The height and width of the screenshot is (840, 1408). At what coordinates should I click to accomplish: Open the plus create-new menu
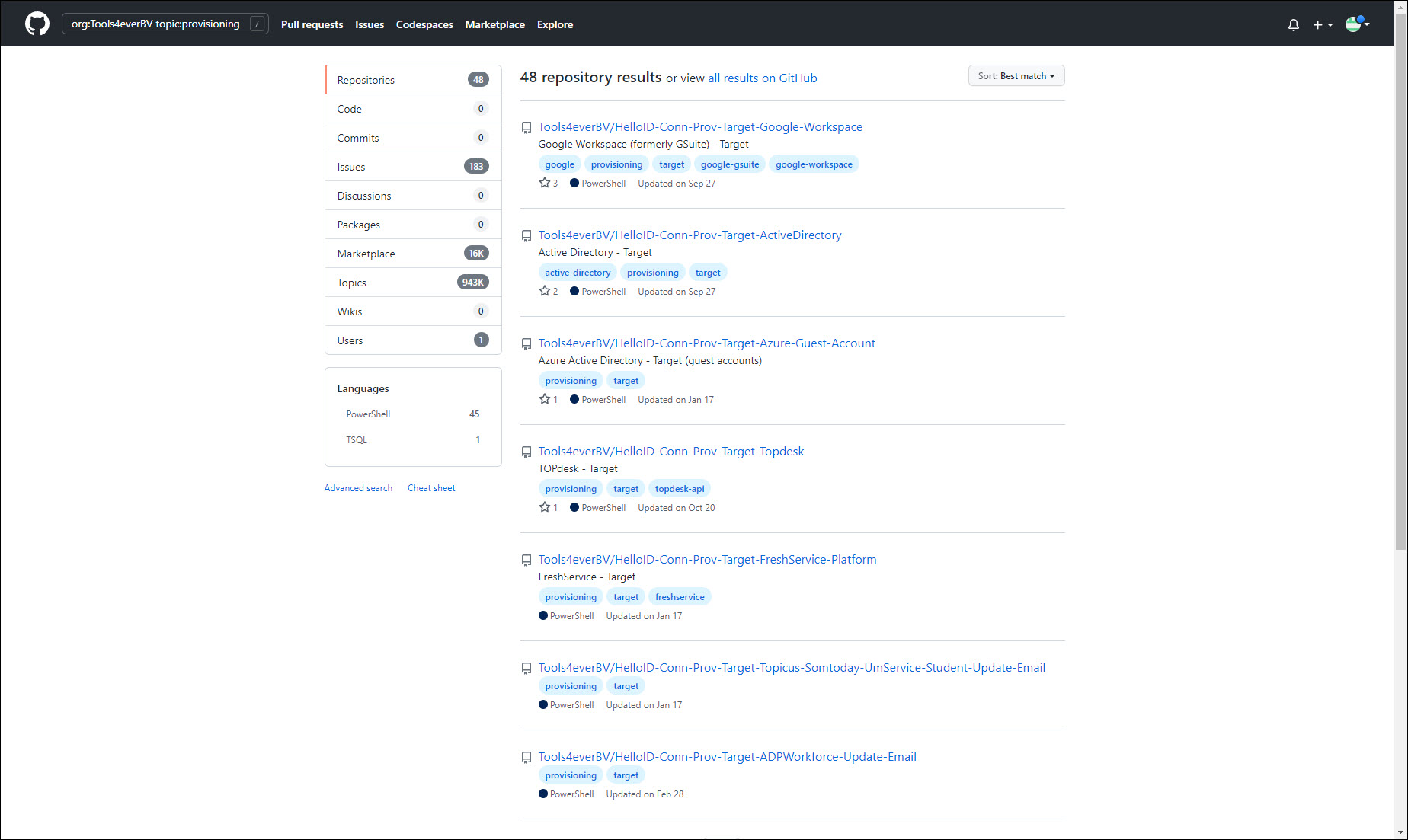pyautogui.click(x=1323, y=24)
